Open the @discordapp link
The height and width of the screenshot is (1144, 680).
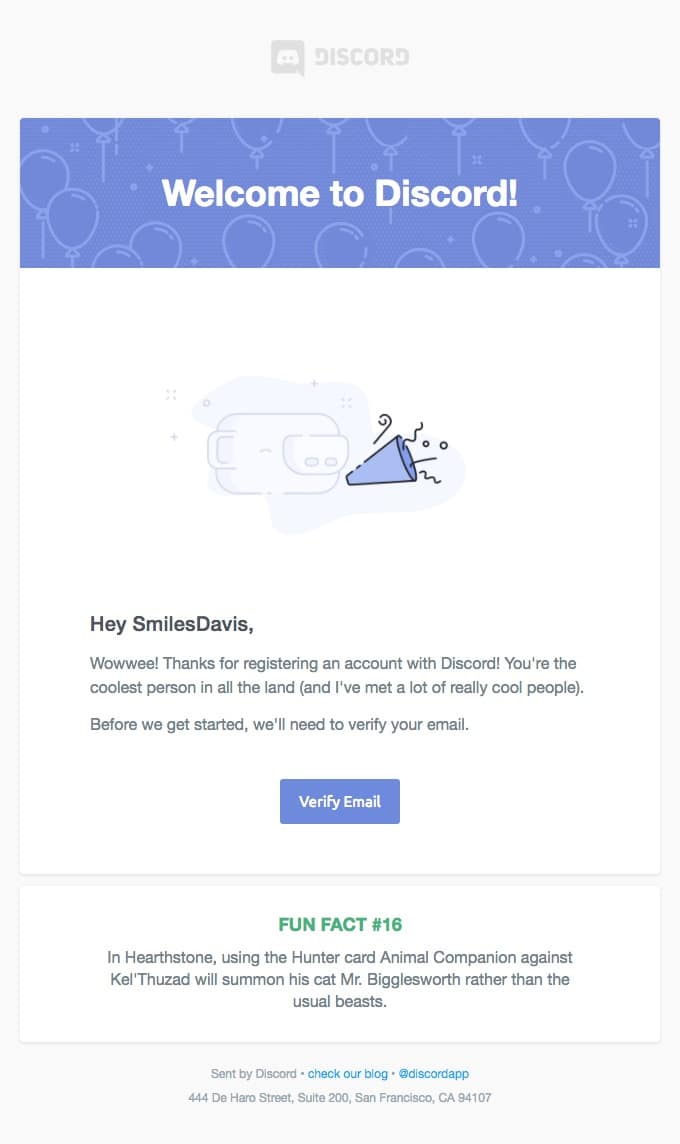pos(433,1074)
